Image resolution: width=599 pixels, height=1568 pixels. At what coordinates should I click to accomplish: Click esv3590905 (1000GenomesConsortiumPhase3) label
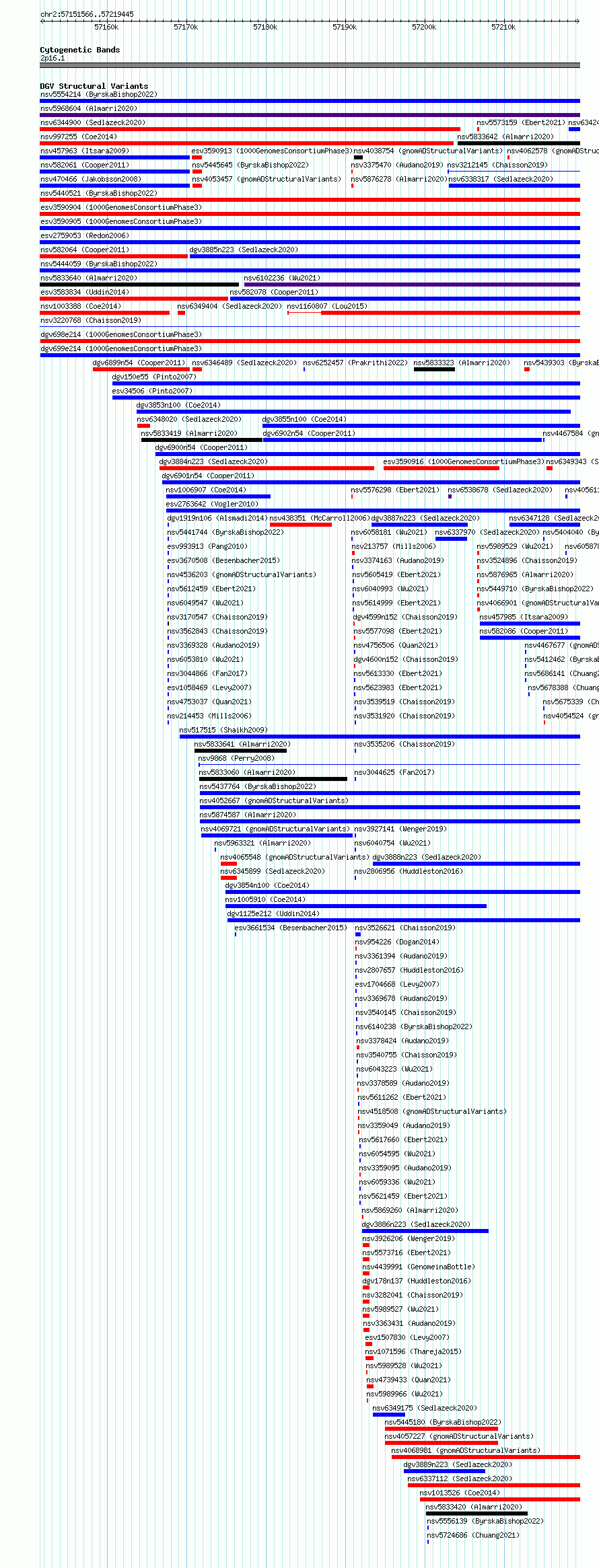click(121, 221)
